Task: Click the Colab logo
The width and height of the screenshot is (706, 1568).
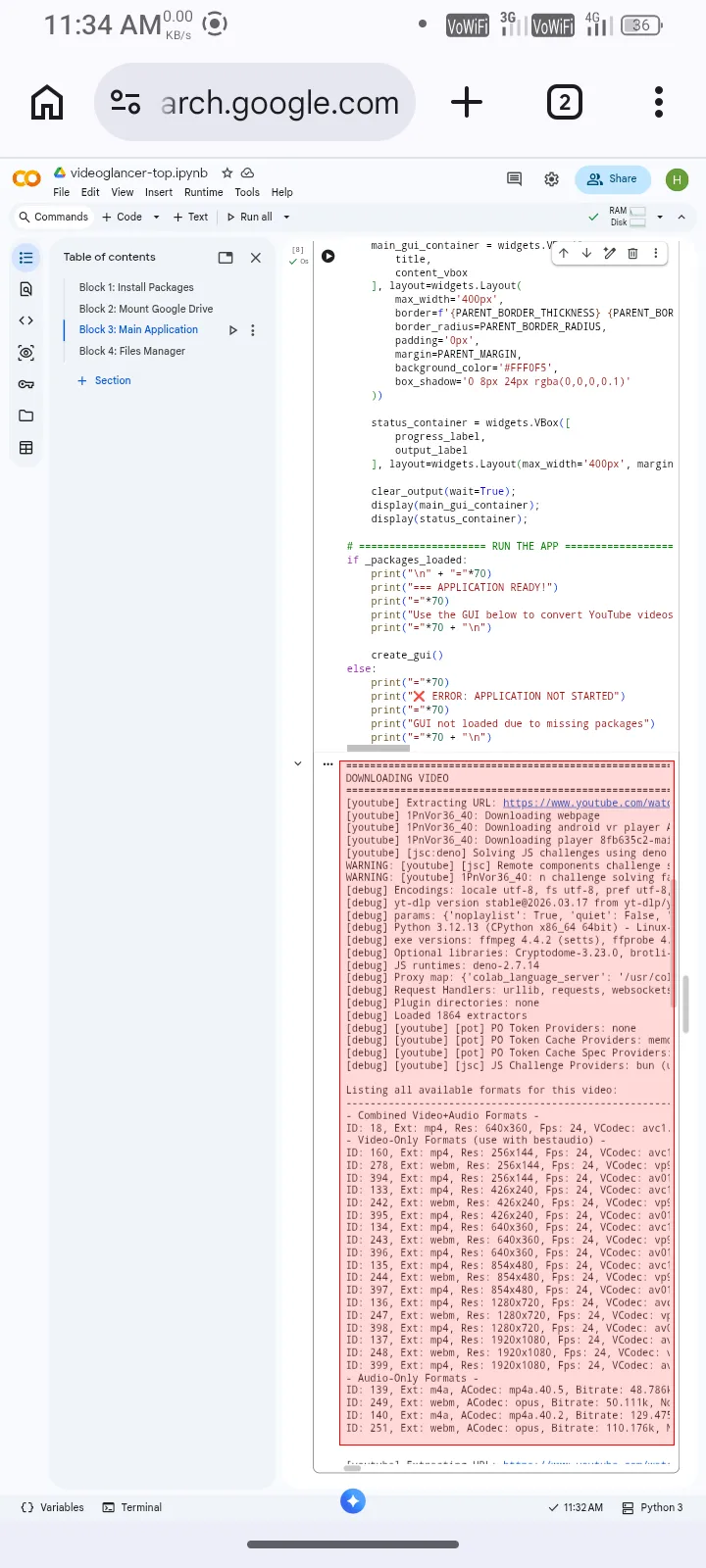Action: coord(26,178)
